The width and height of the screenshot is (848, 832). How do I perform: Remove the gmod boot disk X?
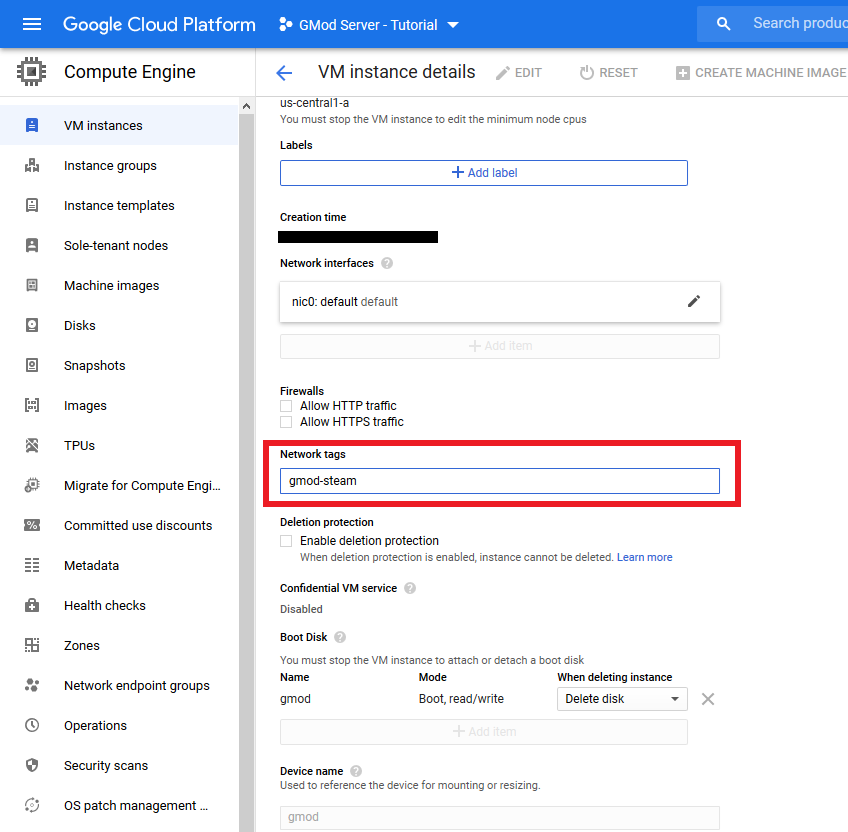click(x=707, y=699)
